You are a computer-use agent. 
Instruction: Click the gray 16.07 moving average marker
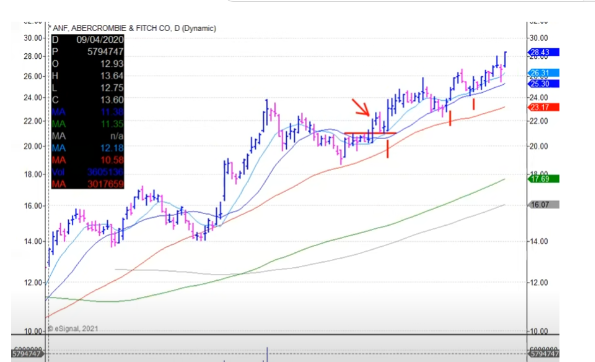pyautogui.click(x=543, y=205)
